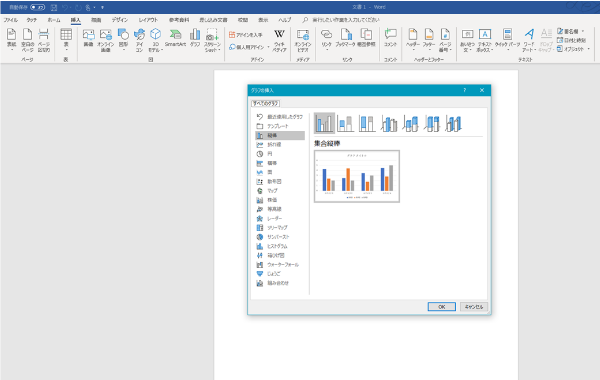Click the search box for desired actions

click(x=346, y=20)
